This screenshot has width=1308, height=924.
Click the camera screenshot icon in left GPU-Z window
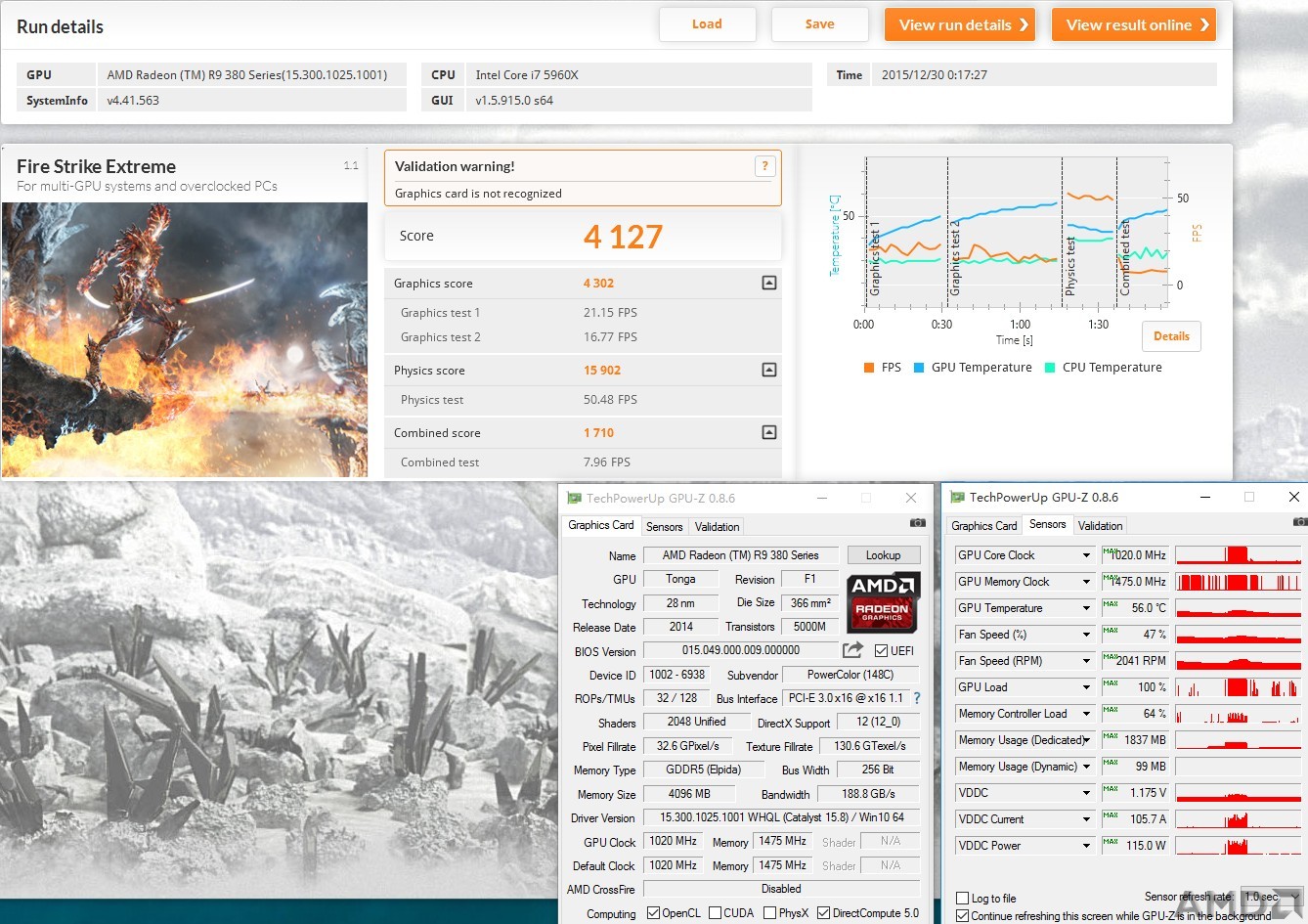coord(918,524)
